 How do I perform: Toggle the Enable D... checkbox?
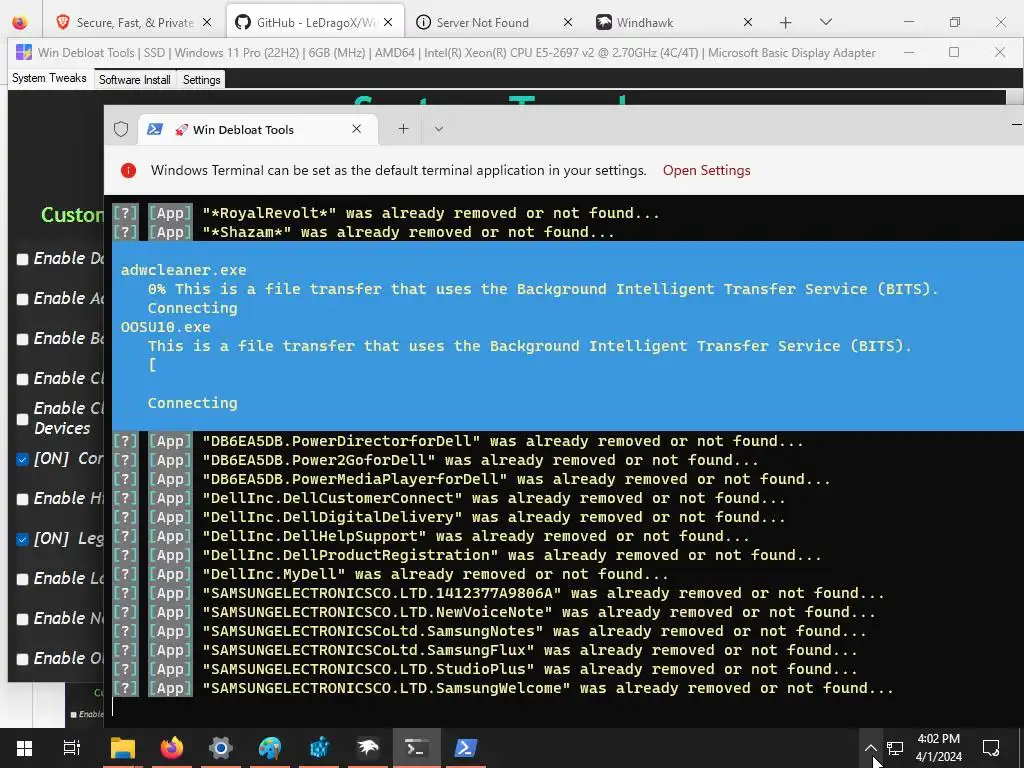pyautogui.click(x=22, y=259)
